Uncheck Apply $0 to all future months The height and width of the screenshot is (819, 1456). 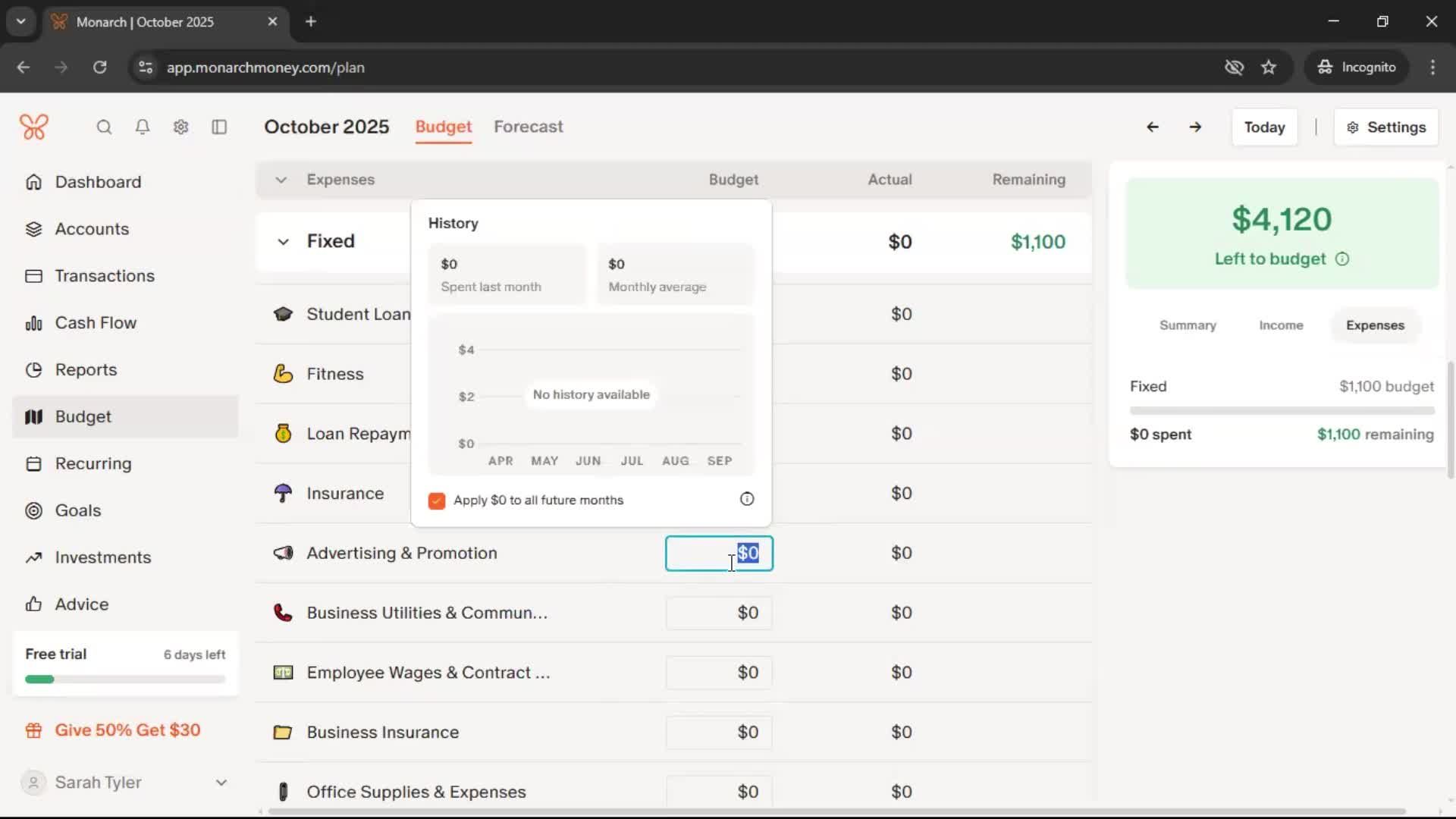[x=437, y=500]
